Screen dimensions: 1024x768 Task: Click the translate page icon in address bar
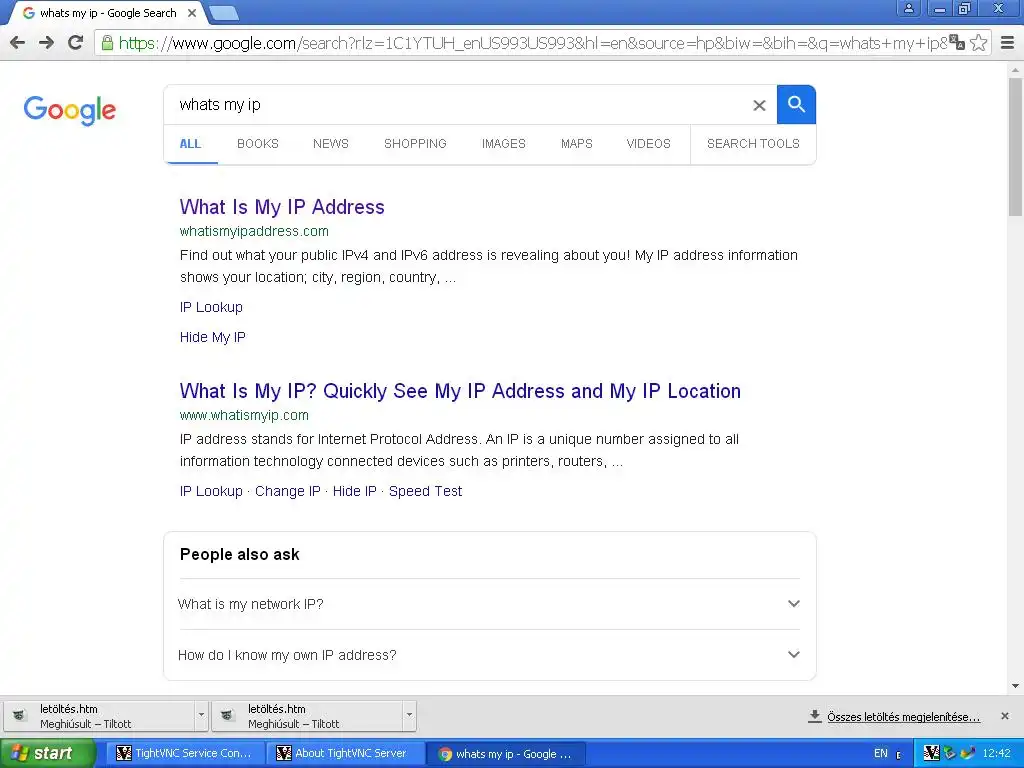pos(957,42)
